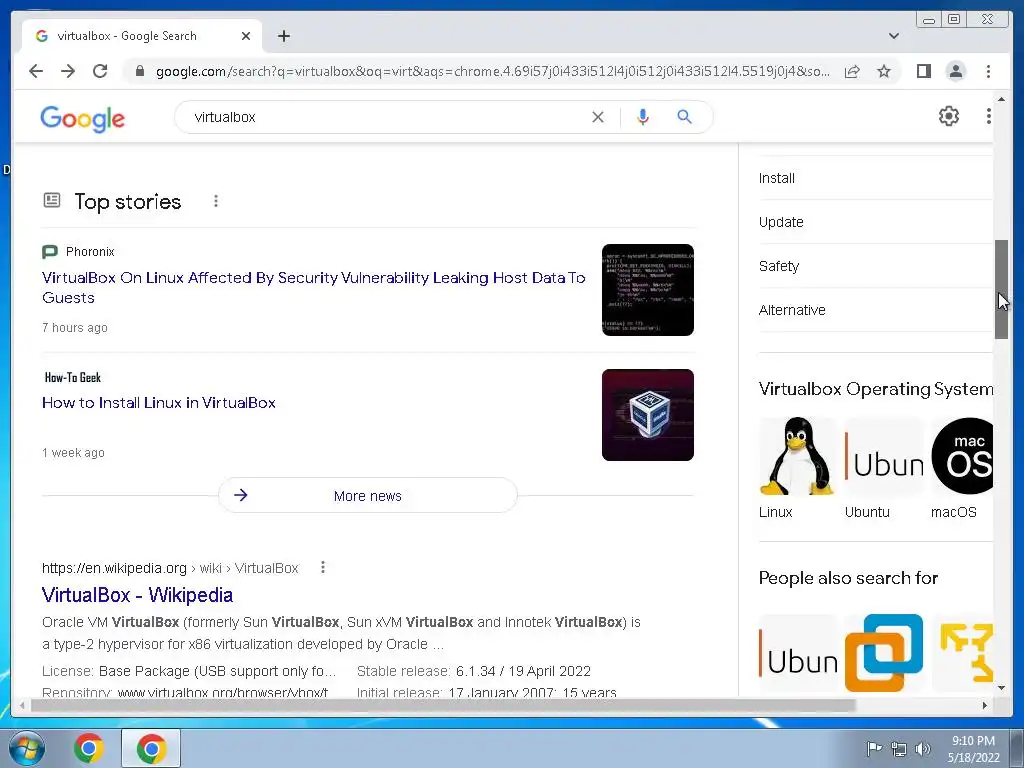1024x768 pixels.
Task: Click the browser forward arrow
Action: coord(68,71)
